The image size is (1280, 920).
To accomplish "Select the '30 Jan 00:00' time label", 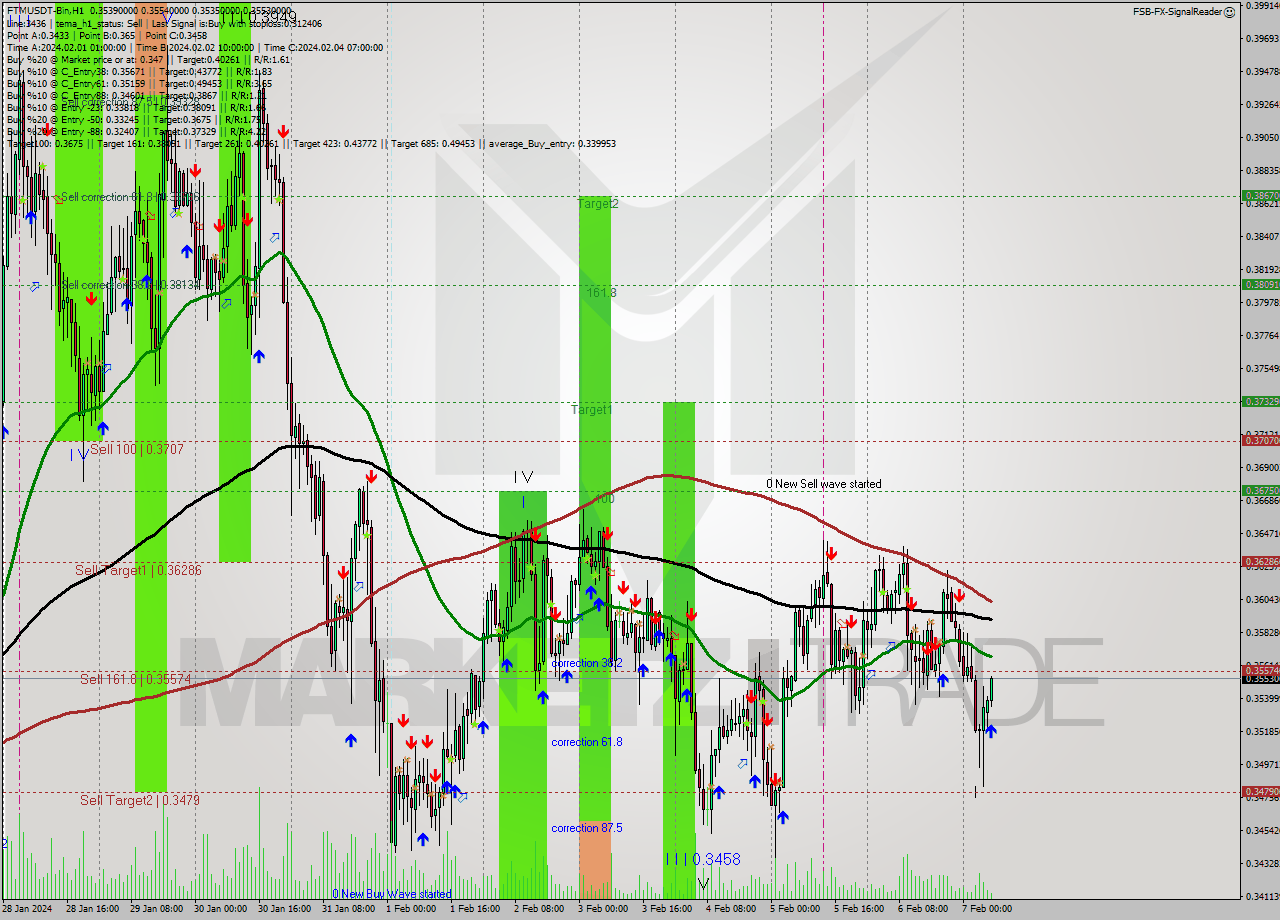I will coord(221,909).
